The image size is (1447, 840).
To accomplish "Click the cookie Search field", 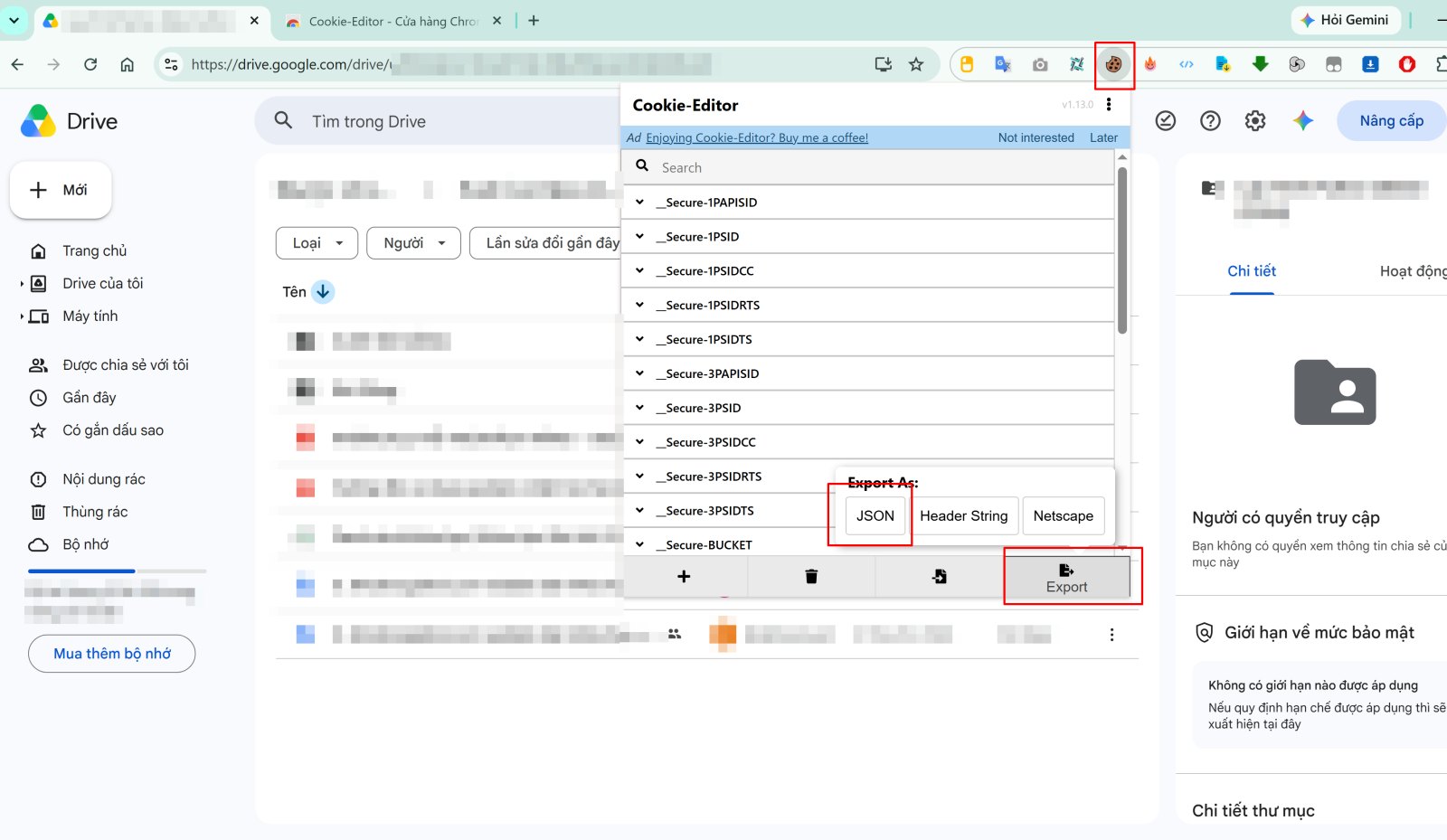I will tap(868, 167).
